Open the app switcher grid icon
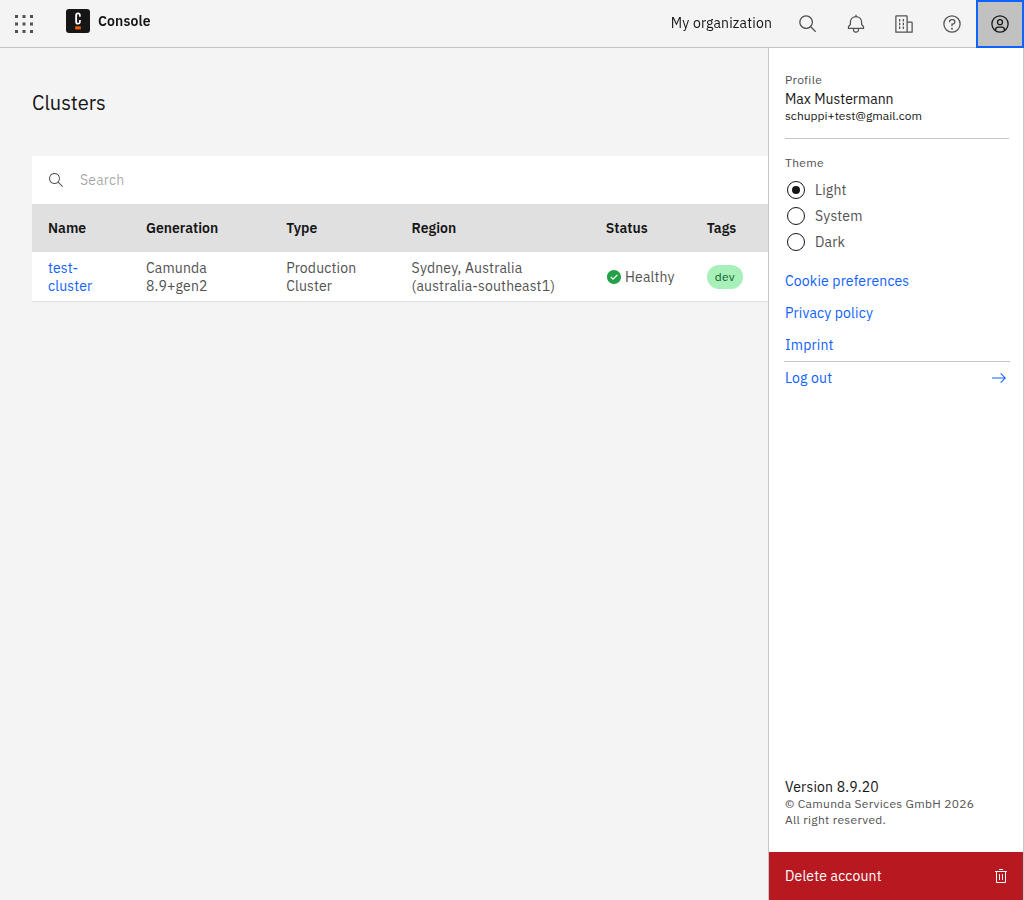The height and width of the screenshot is (900, 1024). (24, 24)
